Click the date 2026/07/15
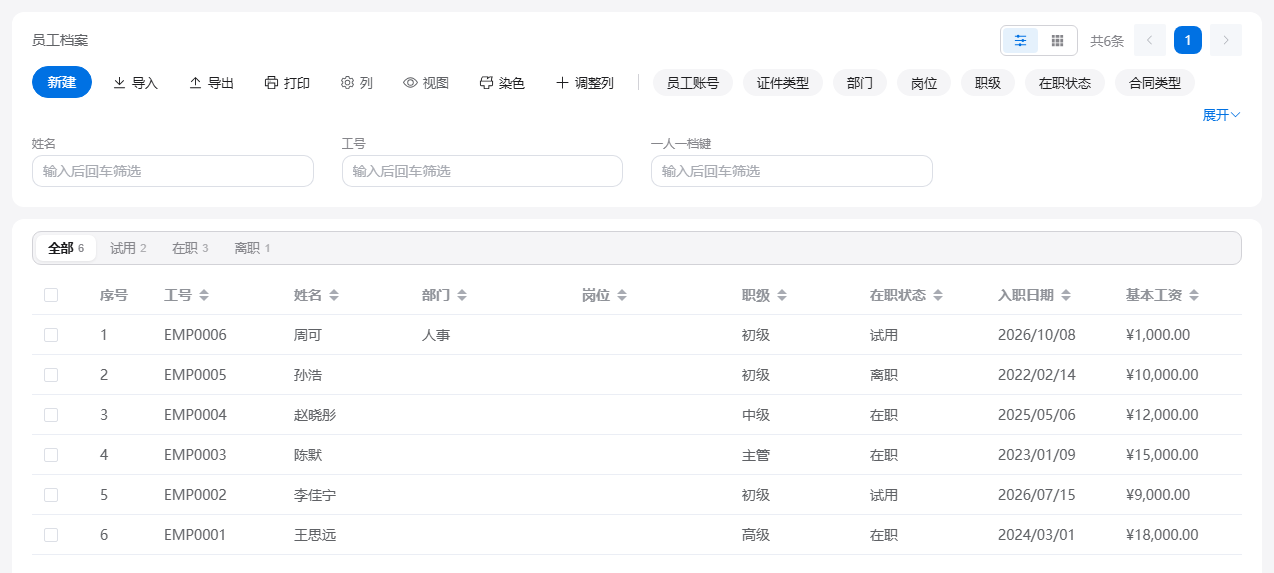 (x=1037, y=495)
